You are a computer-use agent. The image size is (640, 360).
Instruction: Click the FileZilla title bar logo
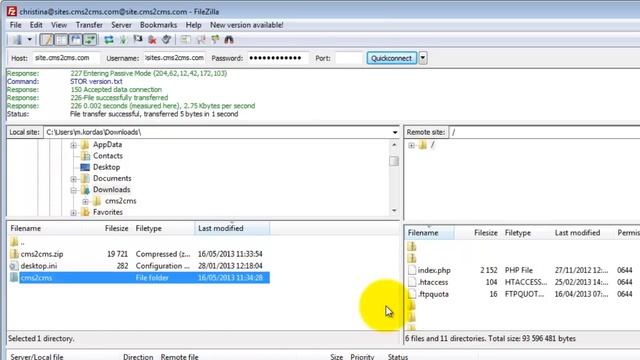point(12,11)
